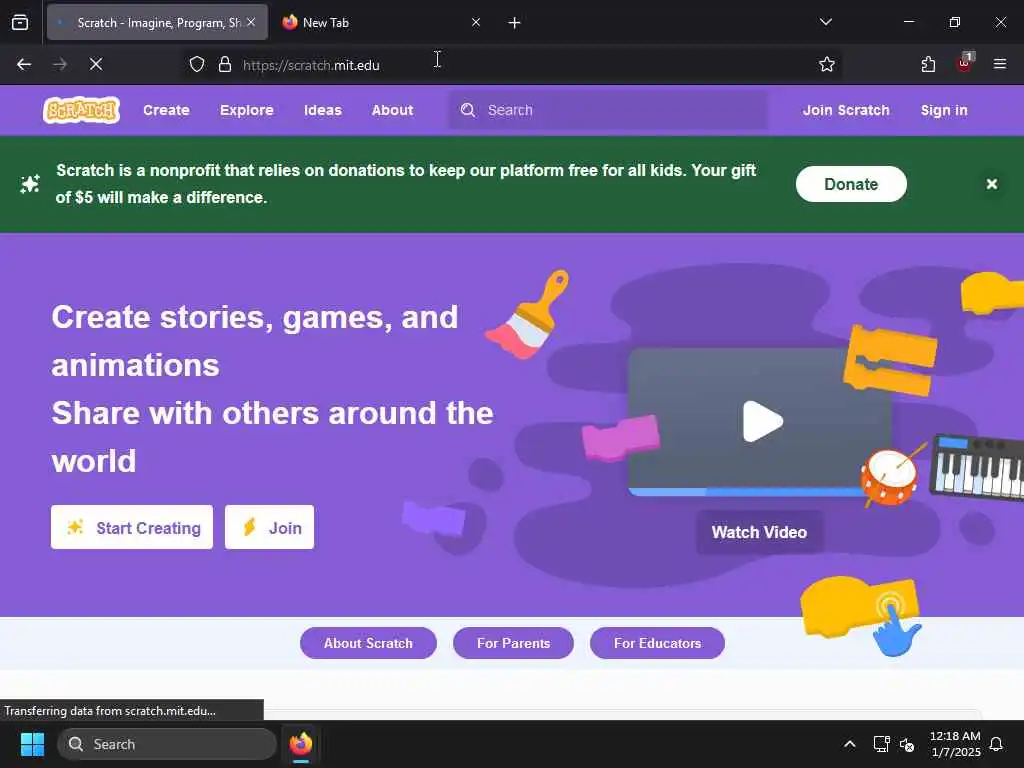Click the Scratch logo in the navigation bar
The width and height of the screenshot is (1024, 768).
[x=82, y=110]
